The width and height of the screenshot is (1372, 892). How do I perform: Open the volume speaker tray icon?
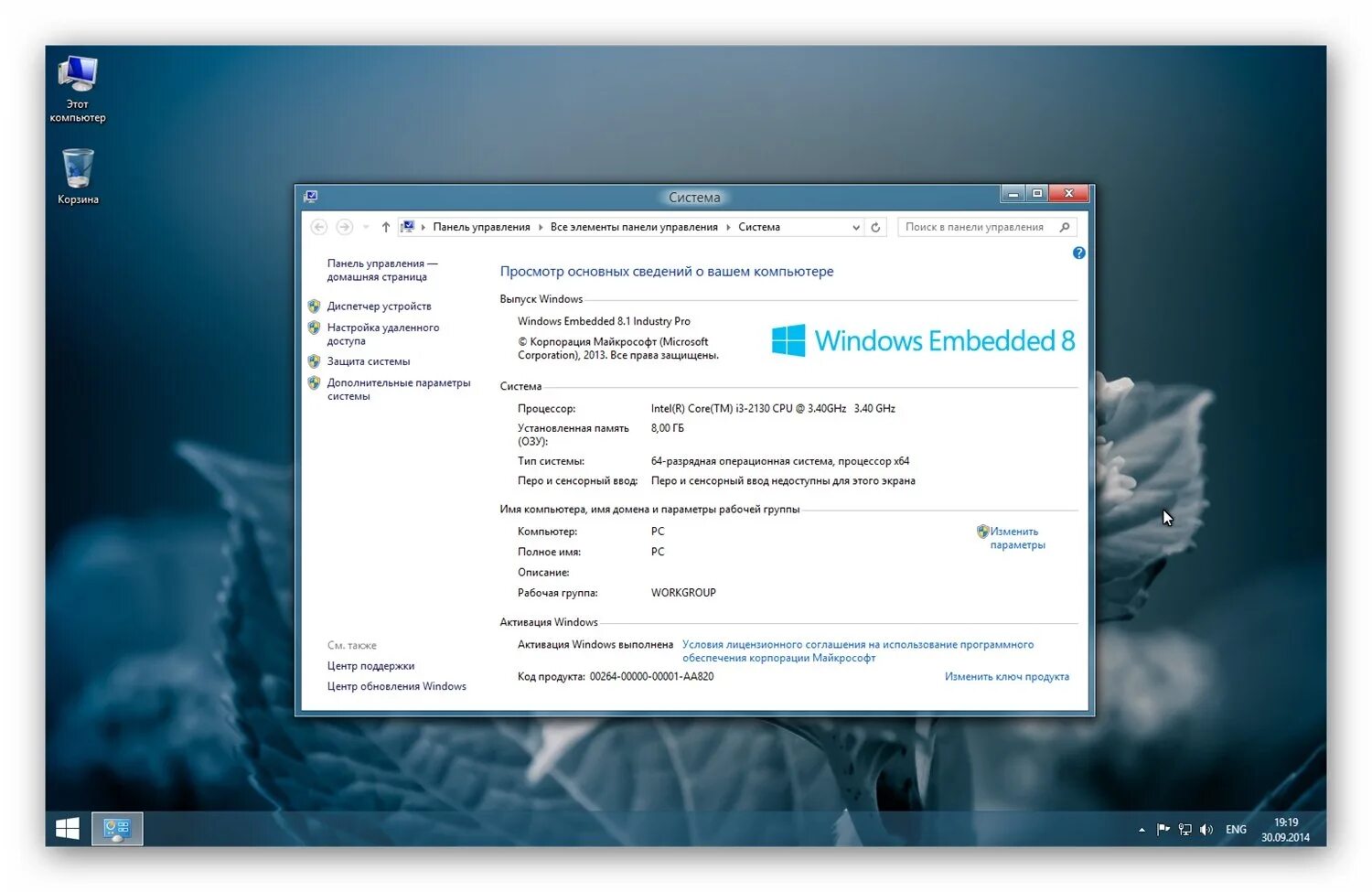pyautogui.click(x=1206, y=830)
